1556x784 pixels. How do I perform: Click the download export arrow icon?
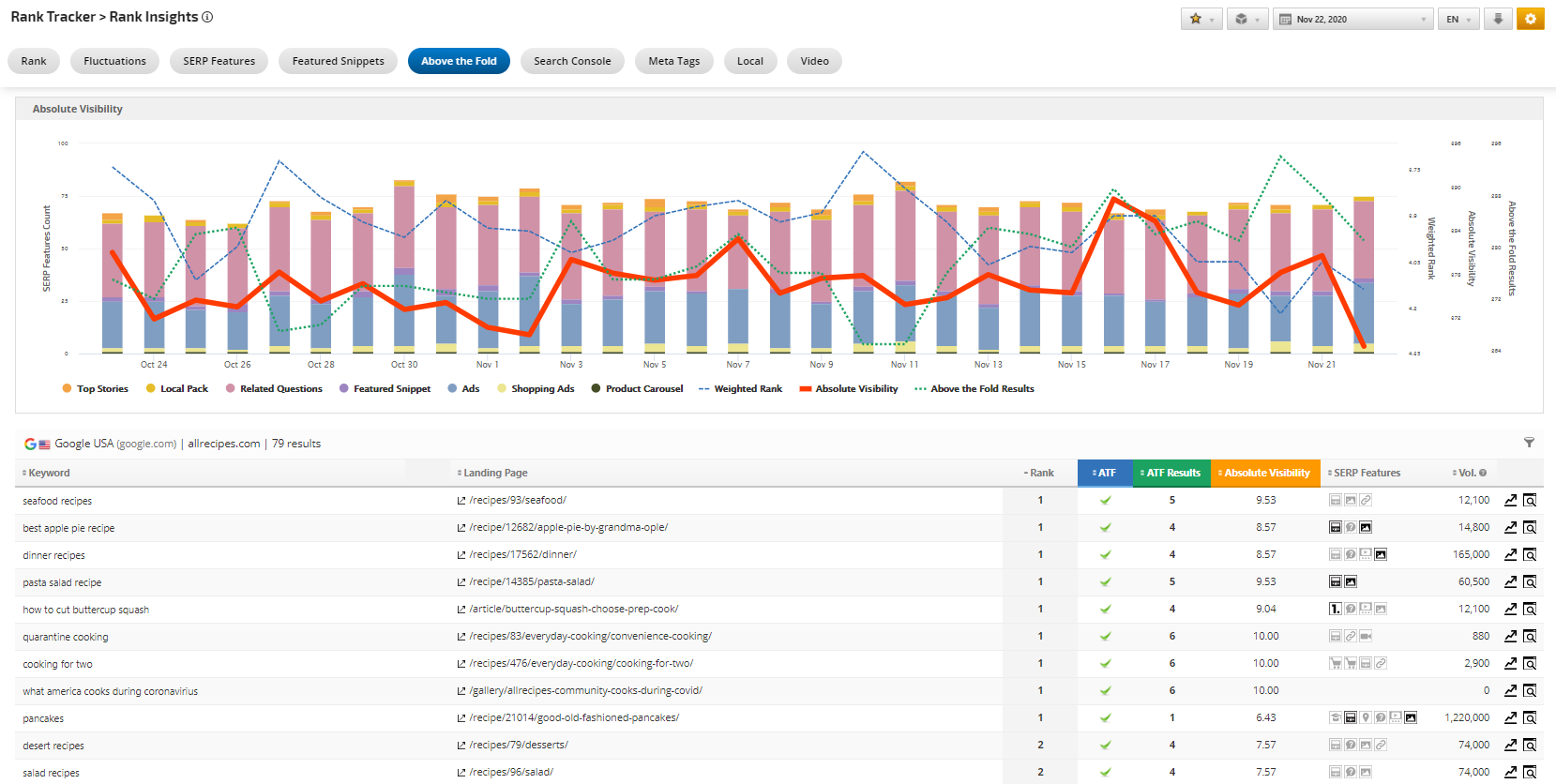(x=1498, y=19)
